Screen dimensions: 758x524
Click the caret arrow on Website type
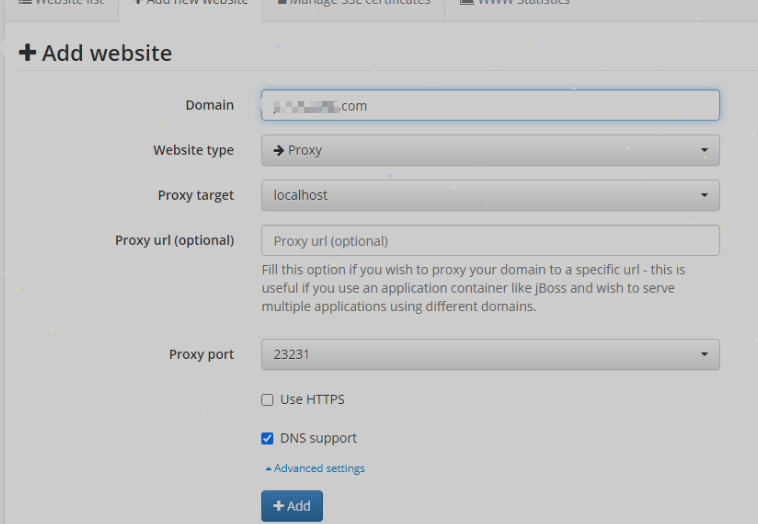[x=704, y=151]
